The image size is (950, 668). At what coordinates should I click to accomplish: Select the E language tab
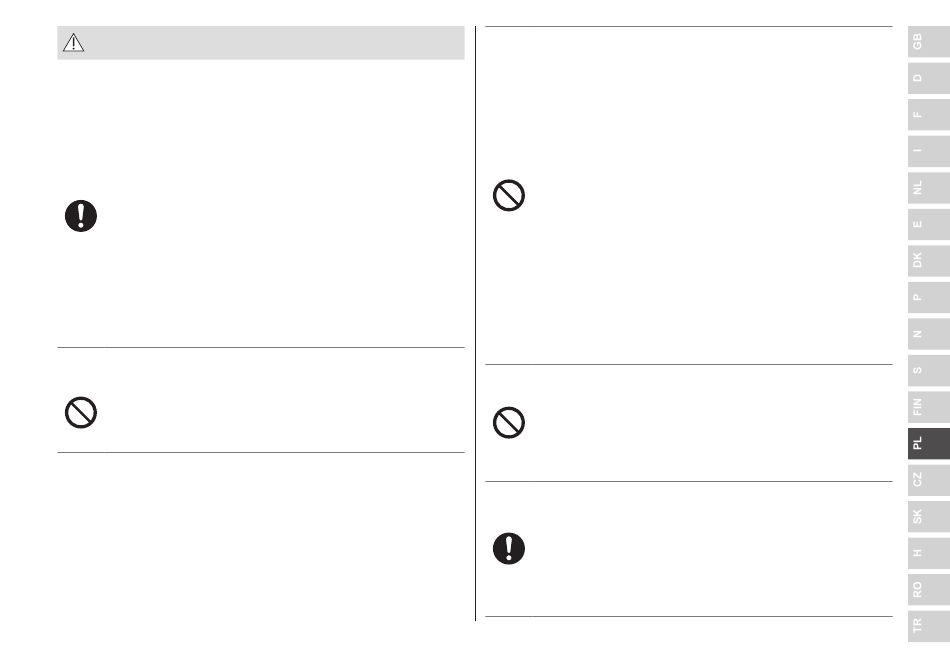[929, 224]
